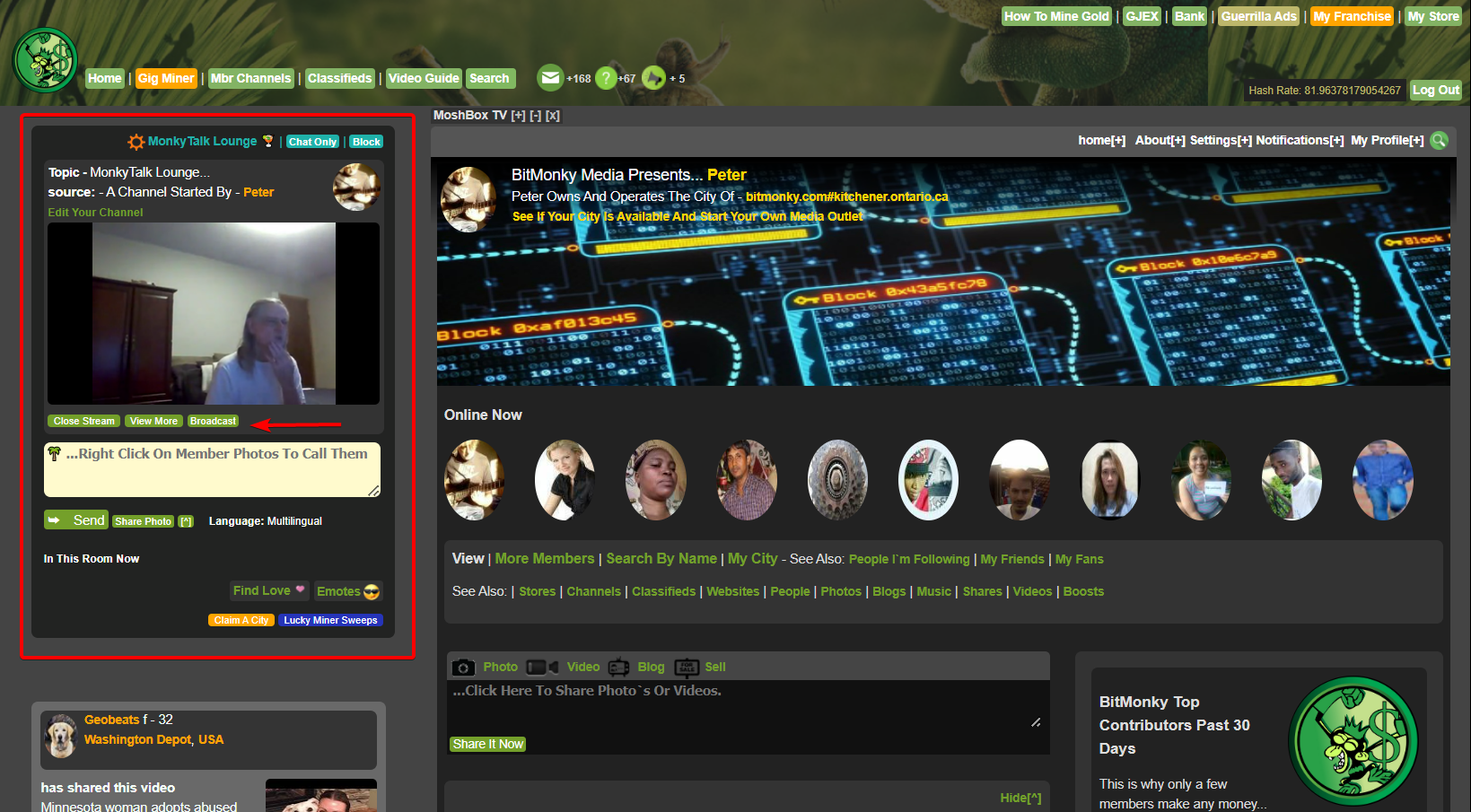This screenshot has height=812, width=1471.
Task: Click the Search nav button
Action: pos(490,78)
